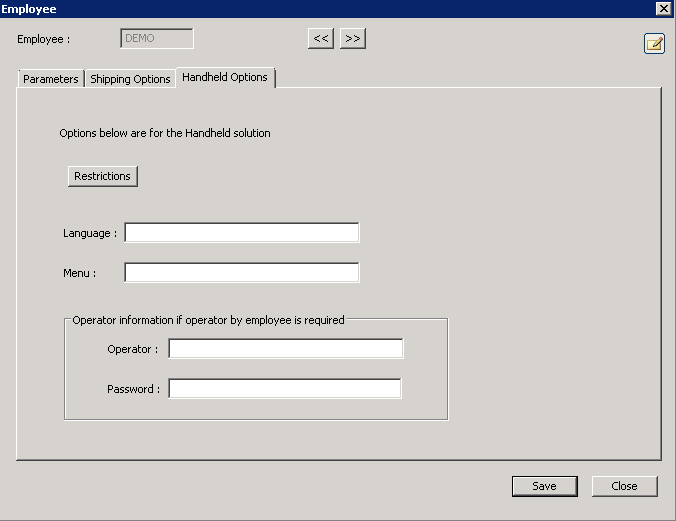Focus the Operator text field
Screen dimensions: 676x521
pyautogui.click(x=285, y=349)
